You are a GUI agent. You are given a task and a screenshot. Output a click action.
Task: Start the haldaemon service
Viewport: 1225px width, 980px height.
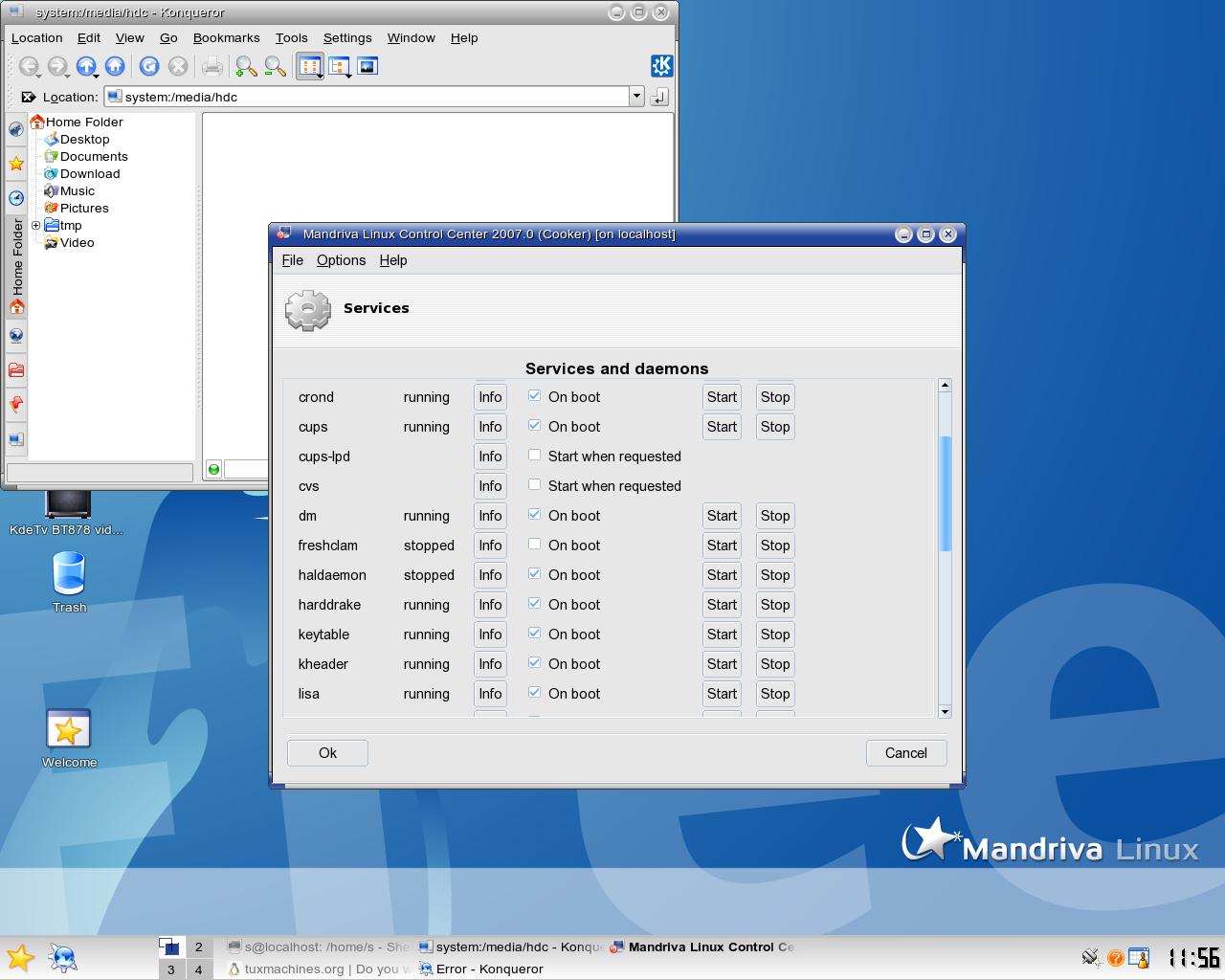(722, 575)
